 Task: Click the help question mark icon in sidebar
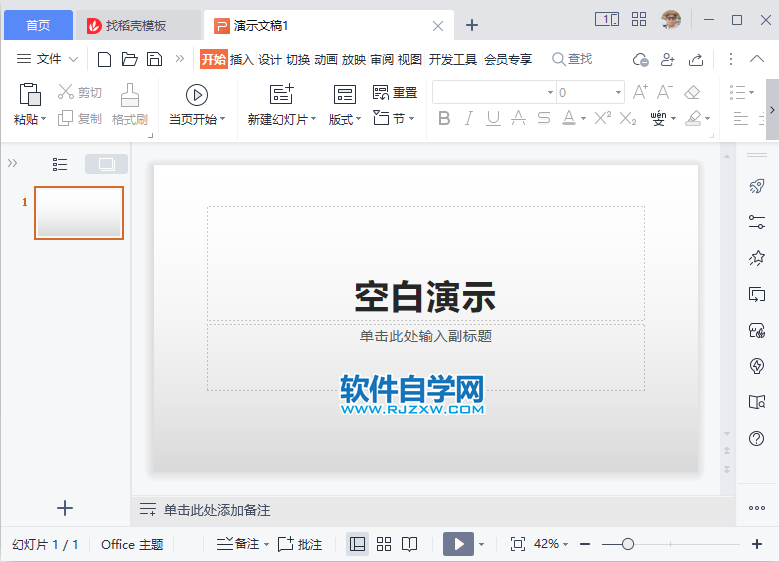pyautogui.click(x=757, y=438)
